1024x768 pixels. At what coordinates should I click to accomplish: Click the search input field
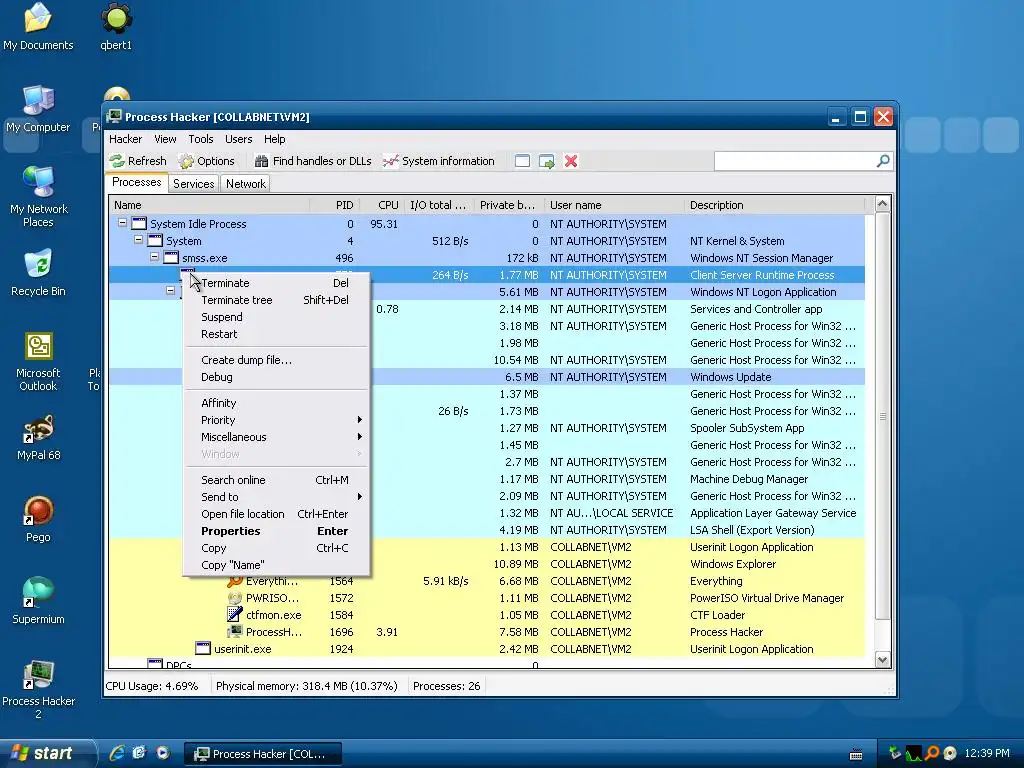[x=795, y=161]
